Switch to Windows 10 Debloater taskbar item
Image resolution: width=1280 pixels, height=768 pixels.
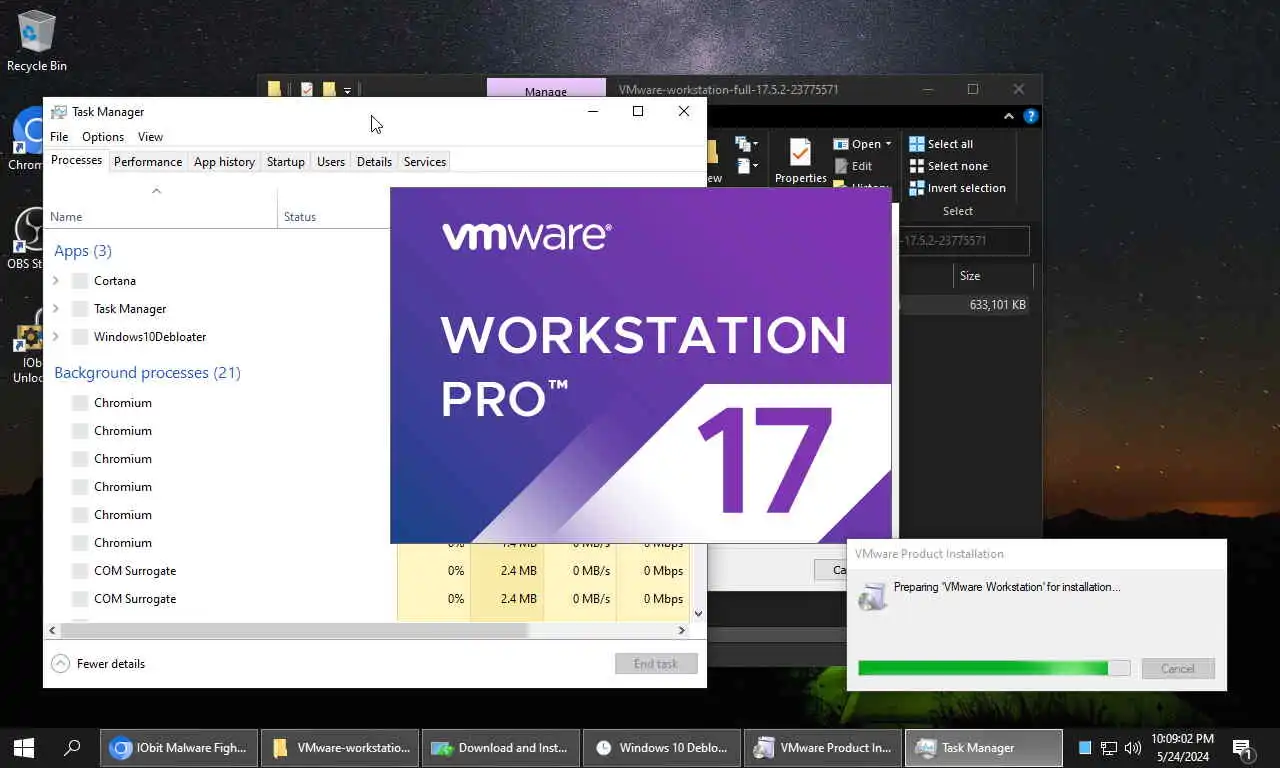(x=662, y=747)
